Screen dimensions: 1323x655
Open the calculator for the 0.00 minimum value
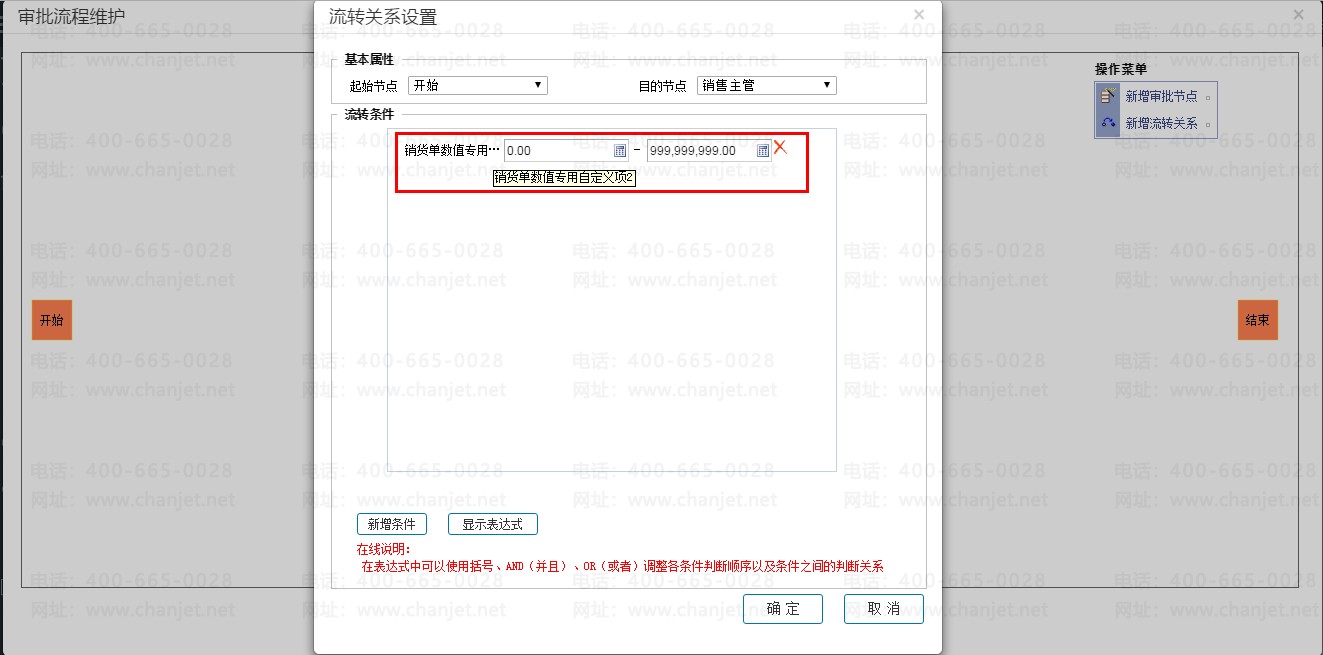[x=620, y=150]
